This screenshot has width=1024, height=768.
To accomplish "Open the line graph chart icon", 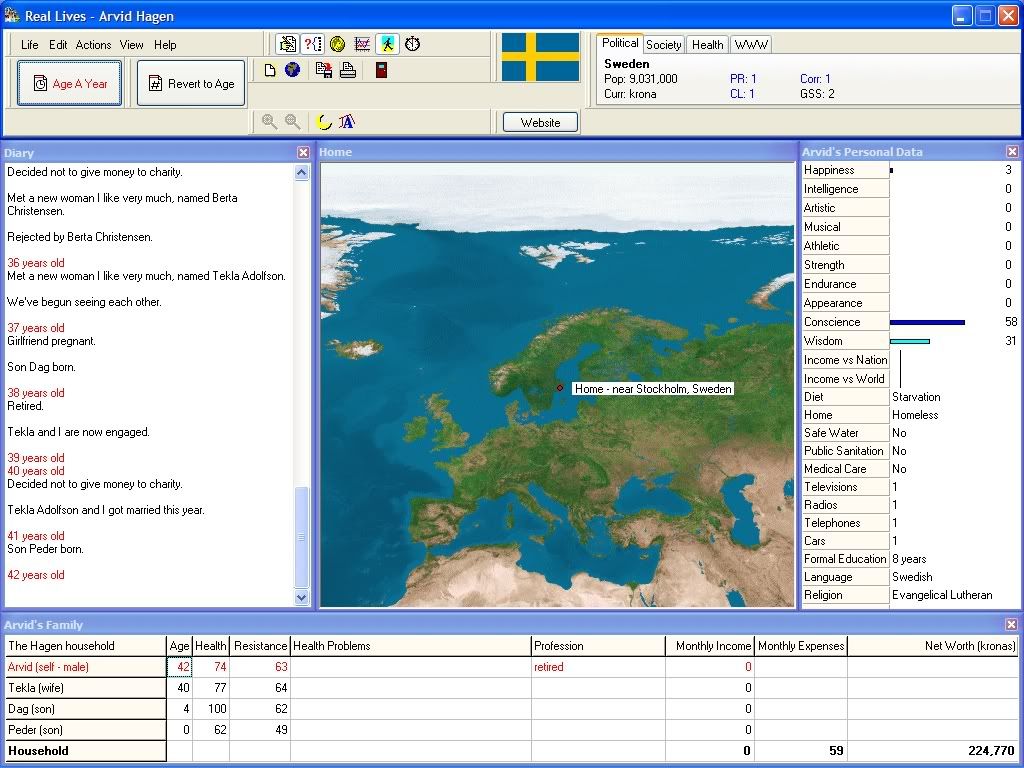I will (362, 44).
